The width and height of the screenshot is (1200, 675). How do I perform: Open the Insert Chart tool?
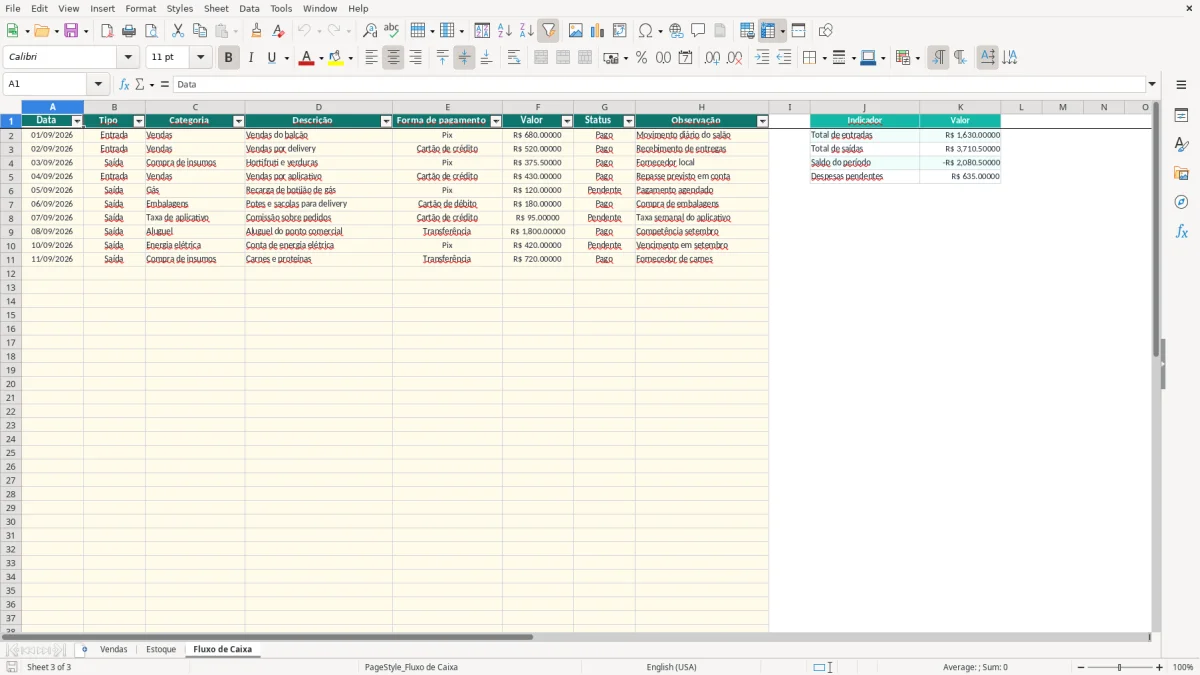(597, 31)
